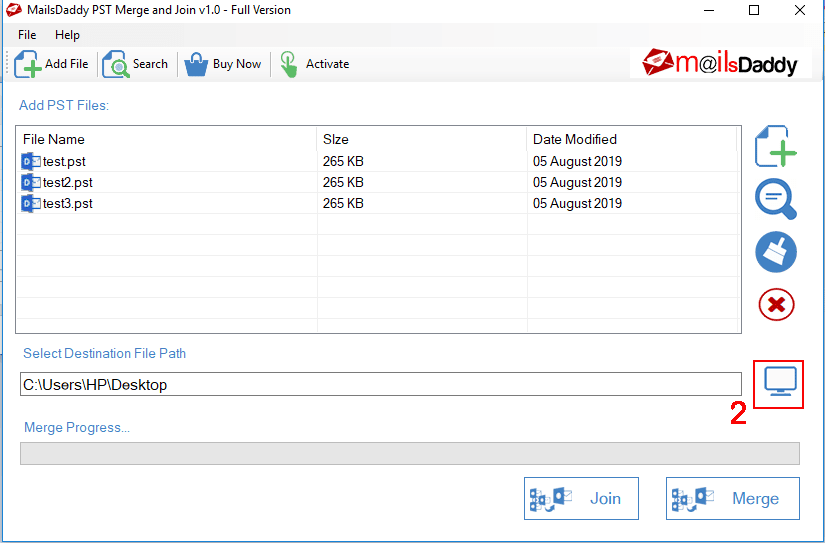Open the Help menu
The width and height of the screenshot is (825, 543).
pyautogui.click(x=67, y=35)
